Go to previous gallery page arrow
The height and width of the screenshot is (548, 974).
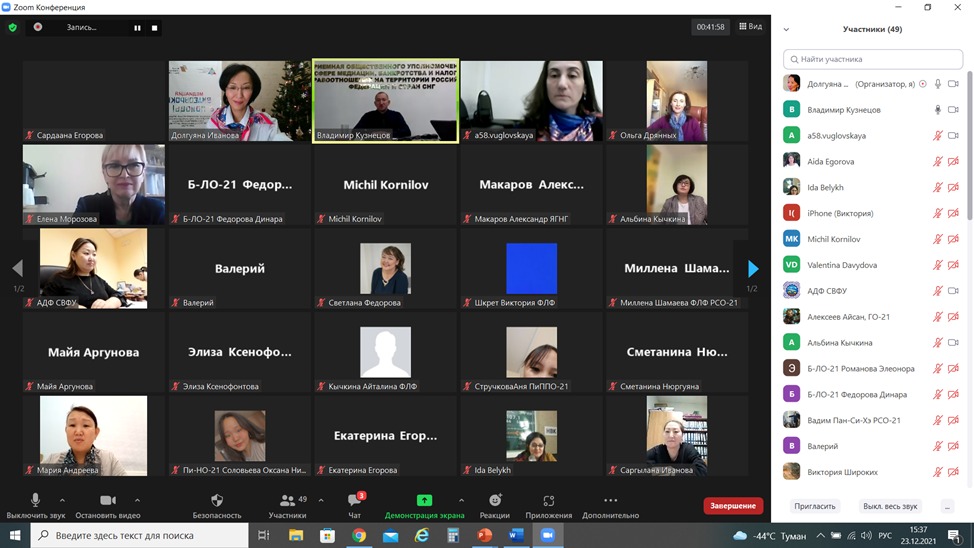[x=17, y=268]
